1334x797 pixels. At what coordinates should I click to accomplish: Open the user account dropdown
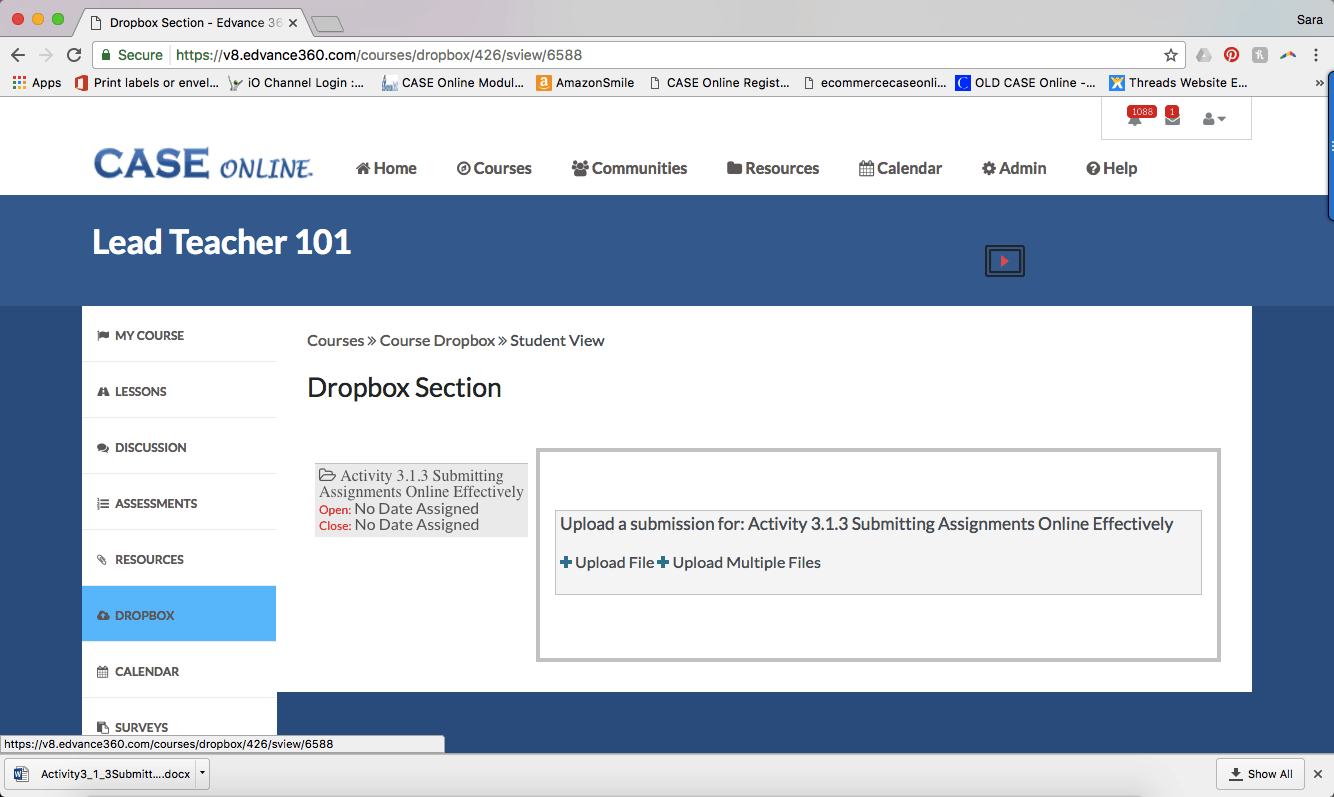click(1214, 119)
